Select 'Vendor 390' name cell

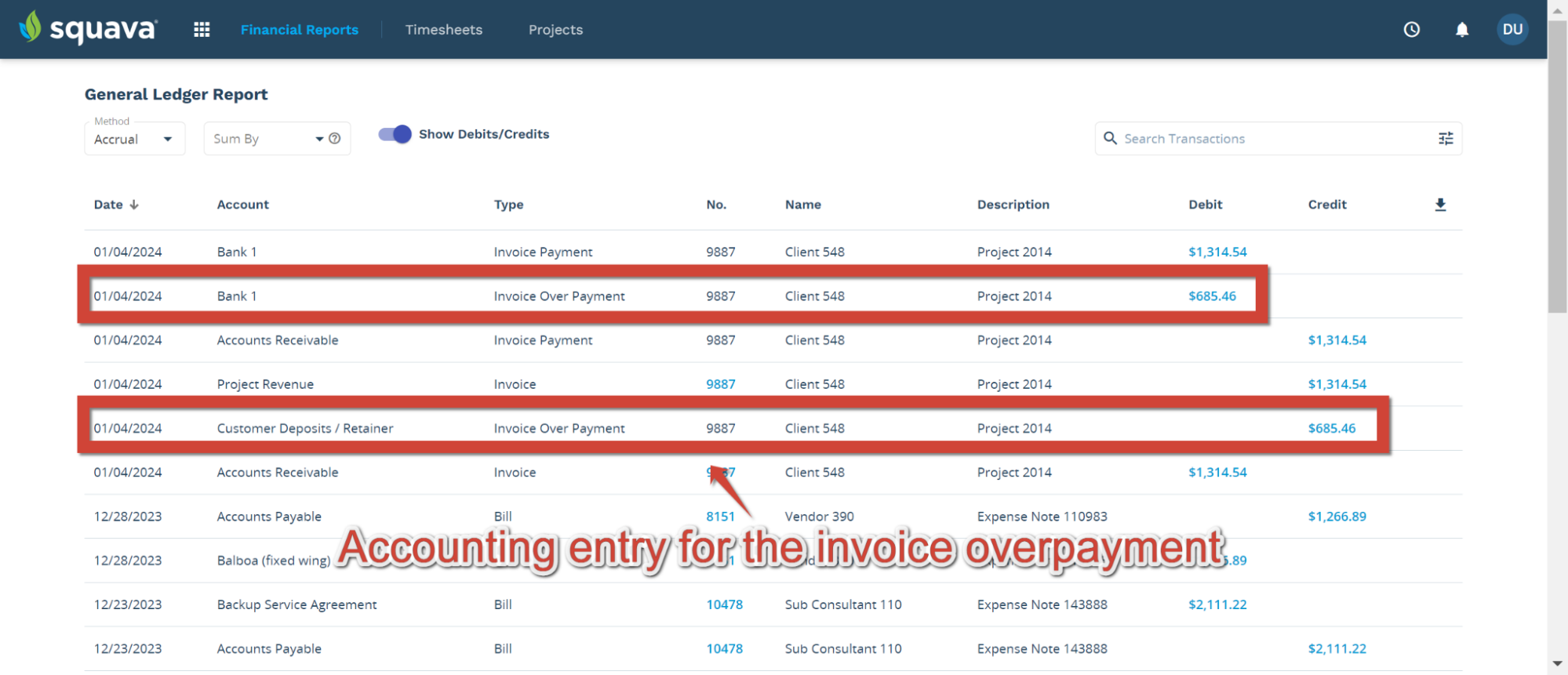(819, 517)
